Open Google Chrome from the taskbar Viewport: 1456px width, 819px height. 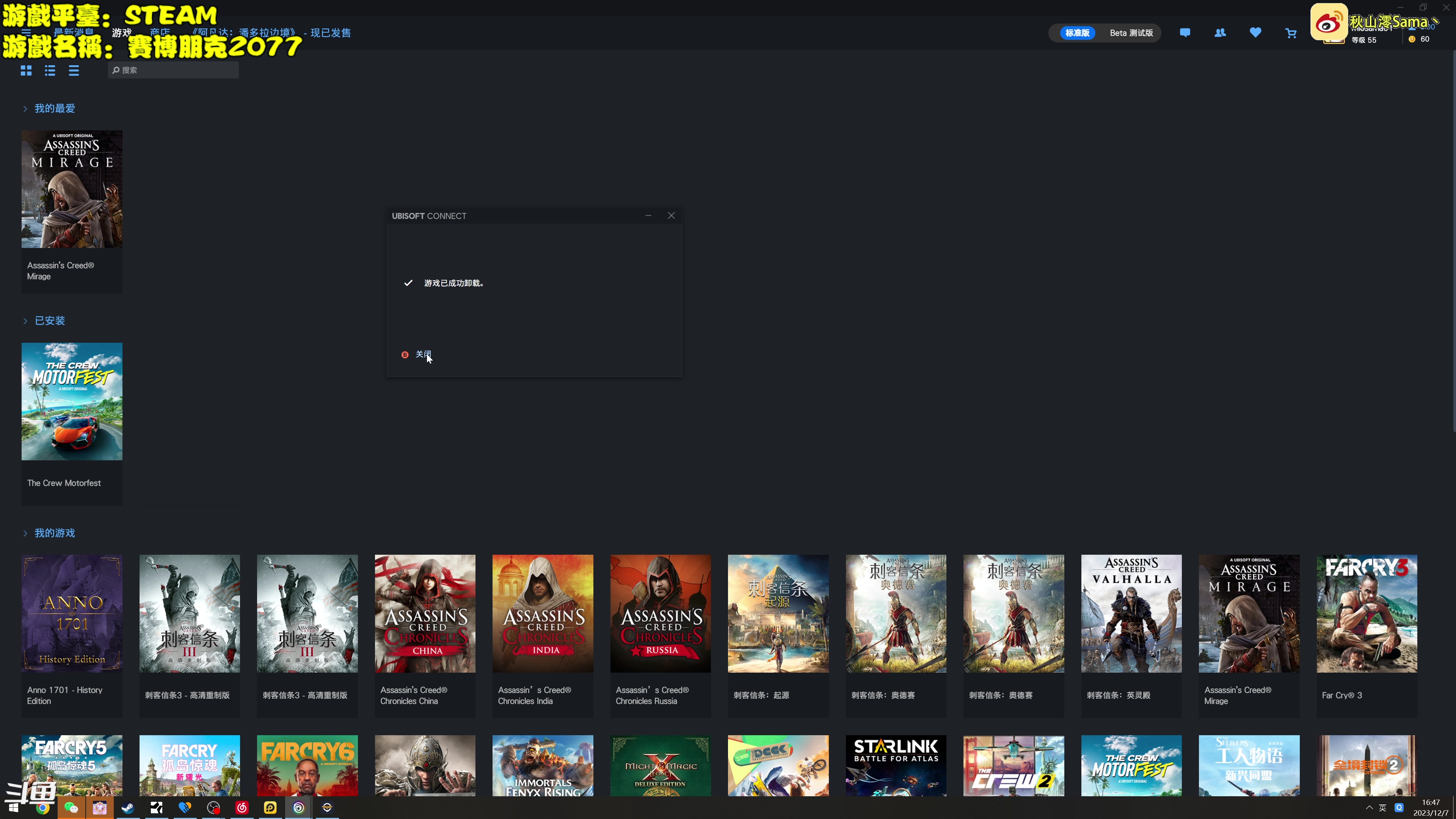tap(43, 808)
